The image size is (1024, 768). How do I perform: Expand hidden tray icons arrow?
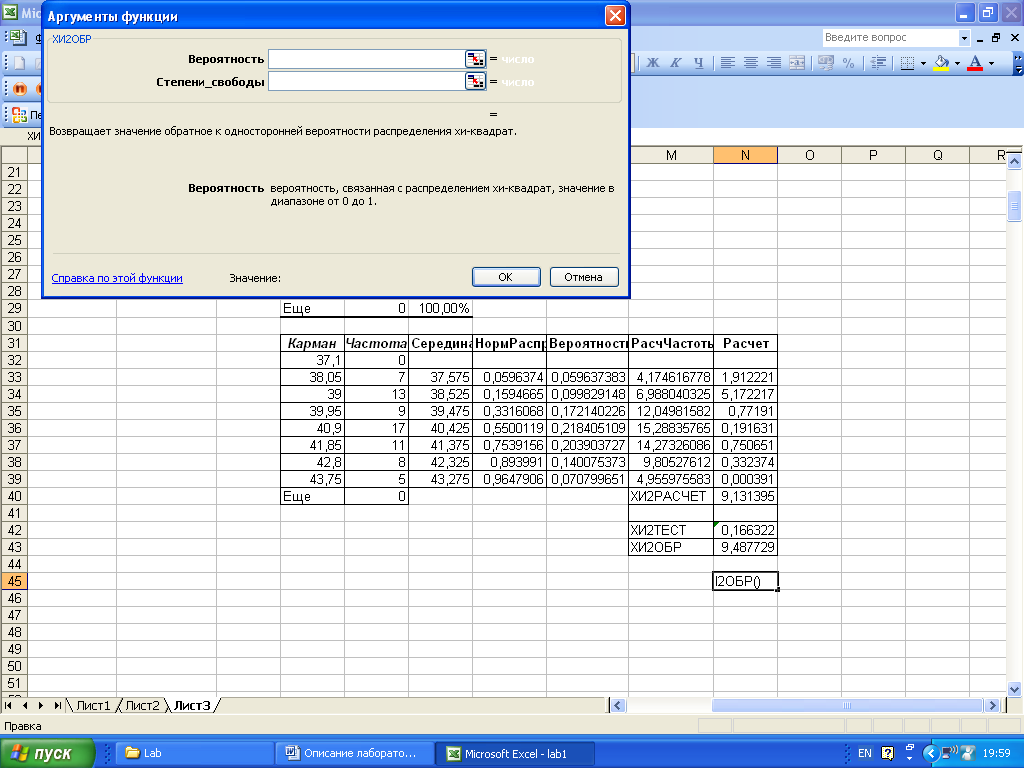point(930,753)
